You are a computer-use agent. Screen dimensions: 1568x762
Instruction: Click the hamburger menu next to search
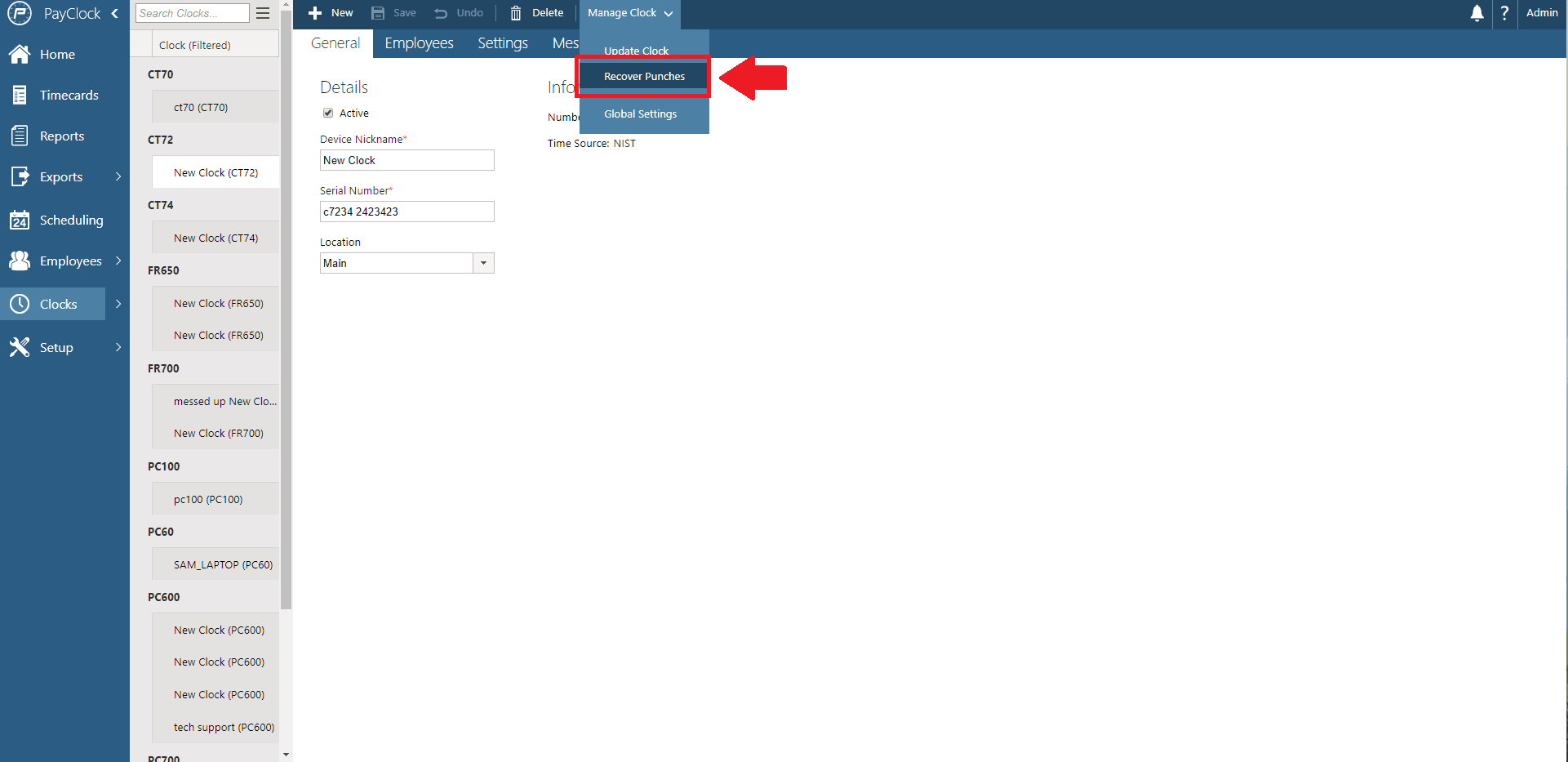coord(263,13)
